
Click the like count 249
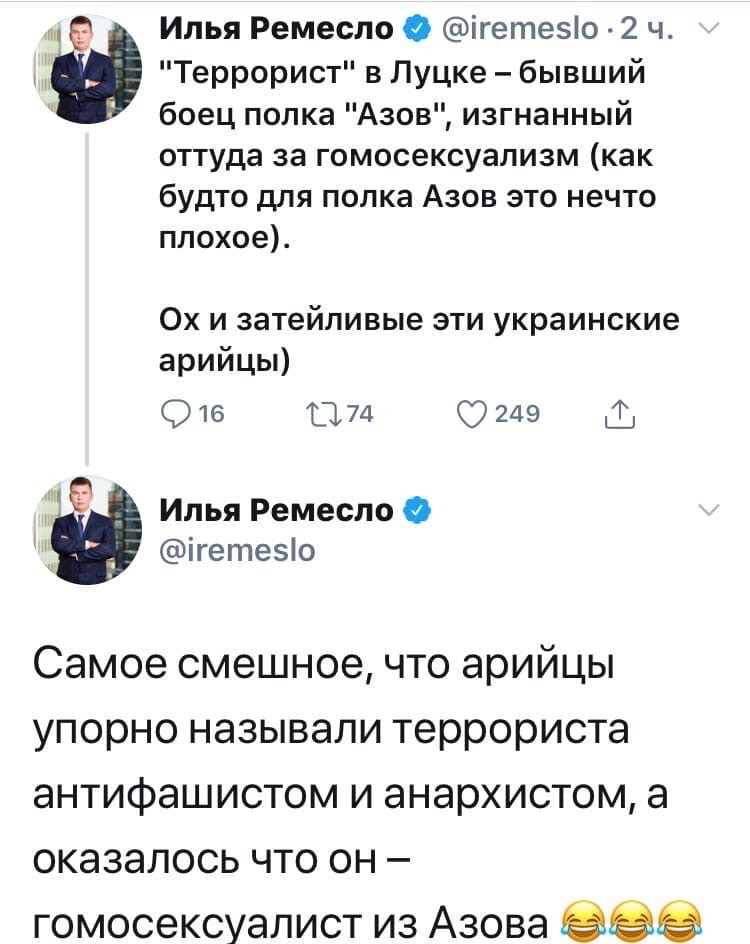(x=517, y=416)
